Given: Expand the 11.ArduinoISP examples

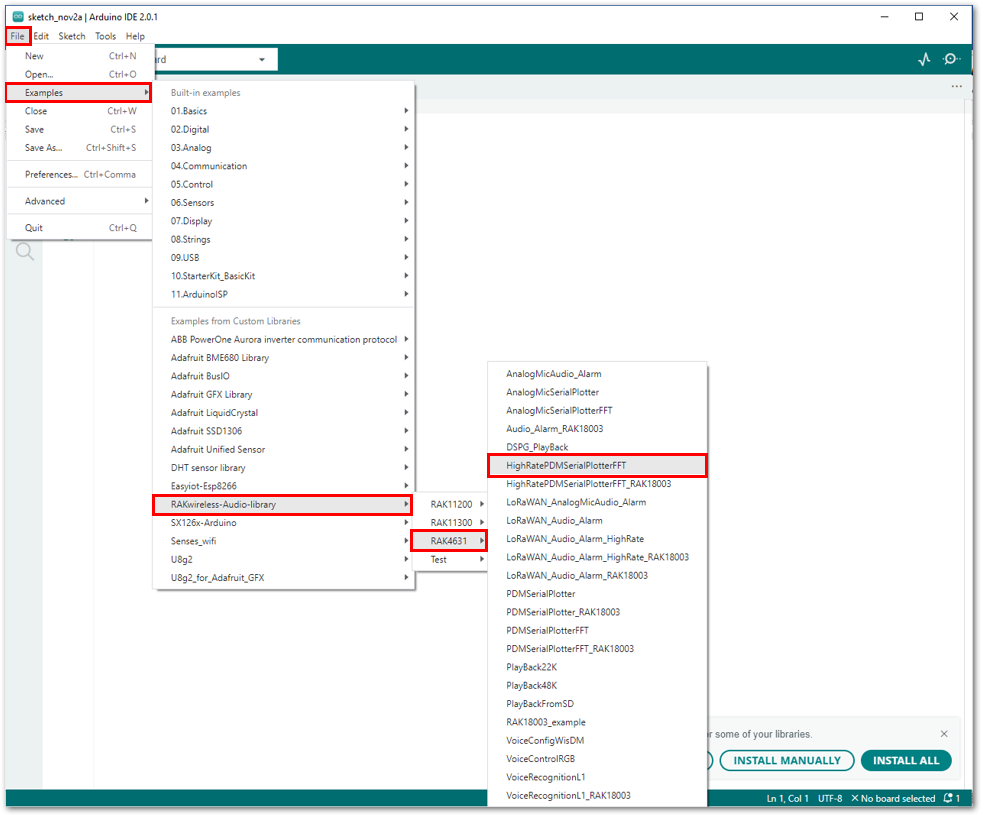Looking at the screenshot, I should tap(284, 294).
